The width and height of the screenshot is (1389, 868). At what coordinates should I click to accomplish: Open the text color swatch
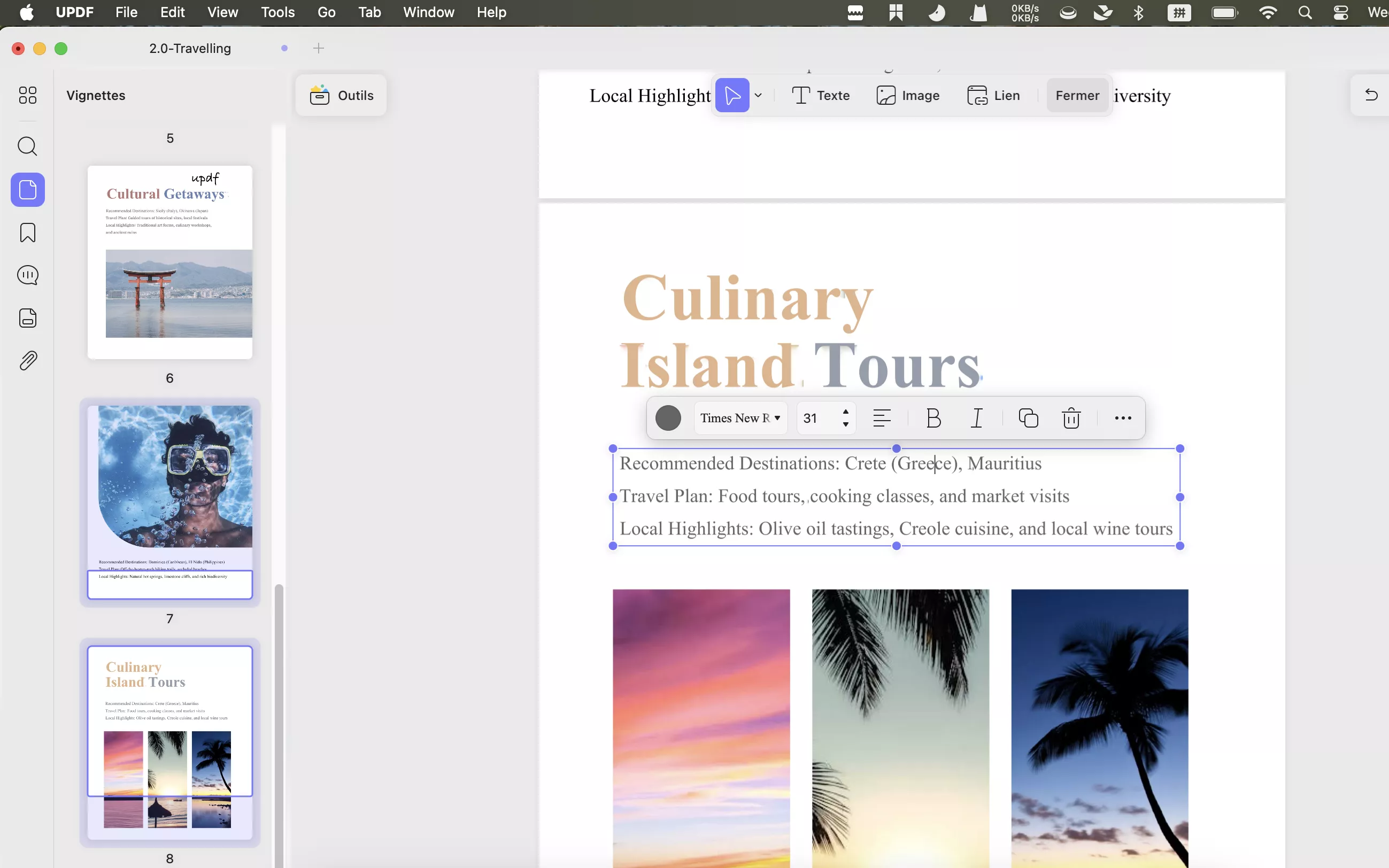click(668, 418)
